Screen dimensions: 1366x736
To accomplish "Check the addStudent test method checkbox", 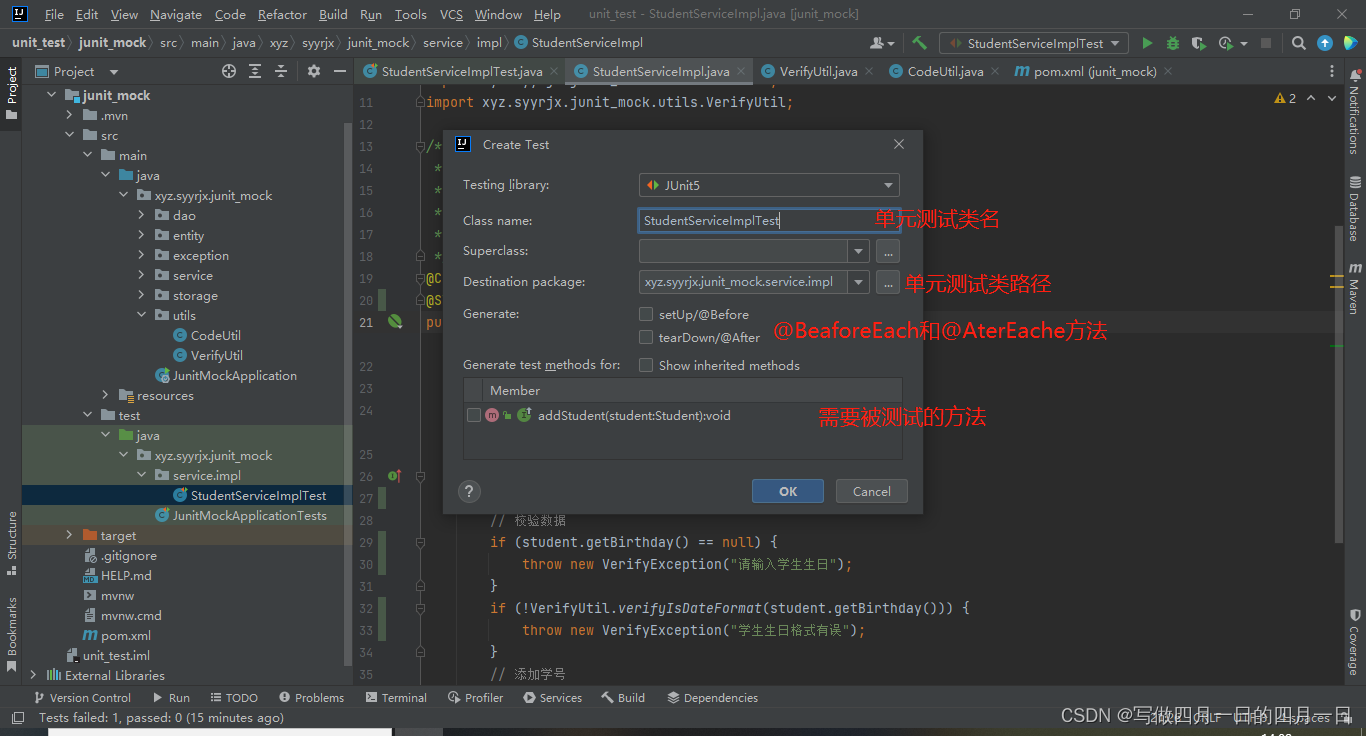I will [473, 415].
